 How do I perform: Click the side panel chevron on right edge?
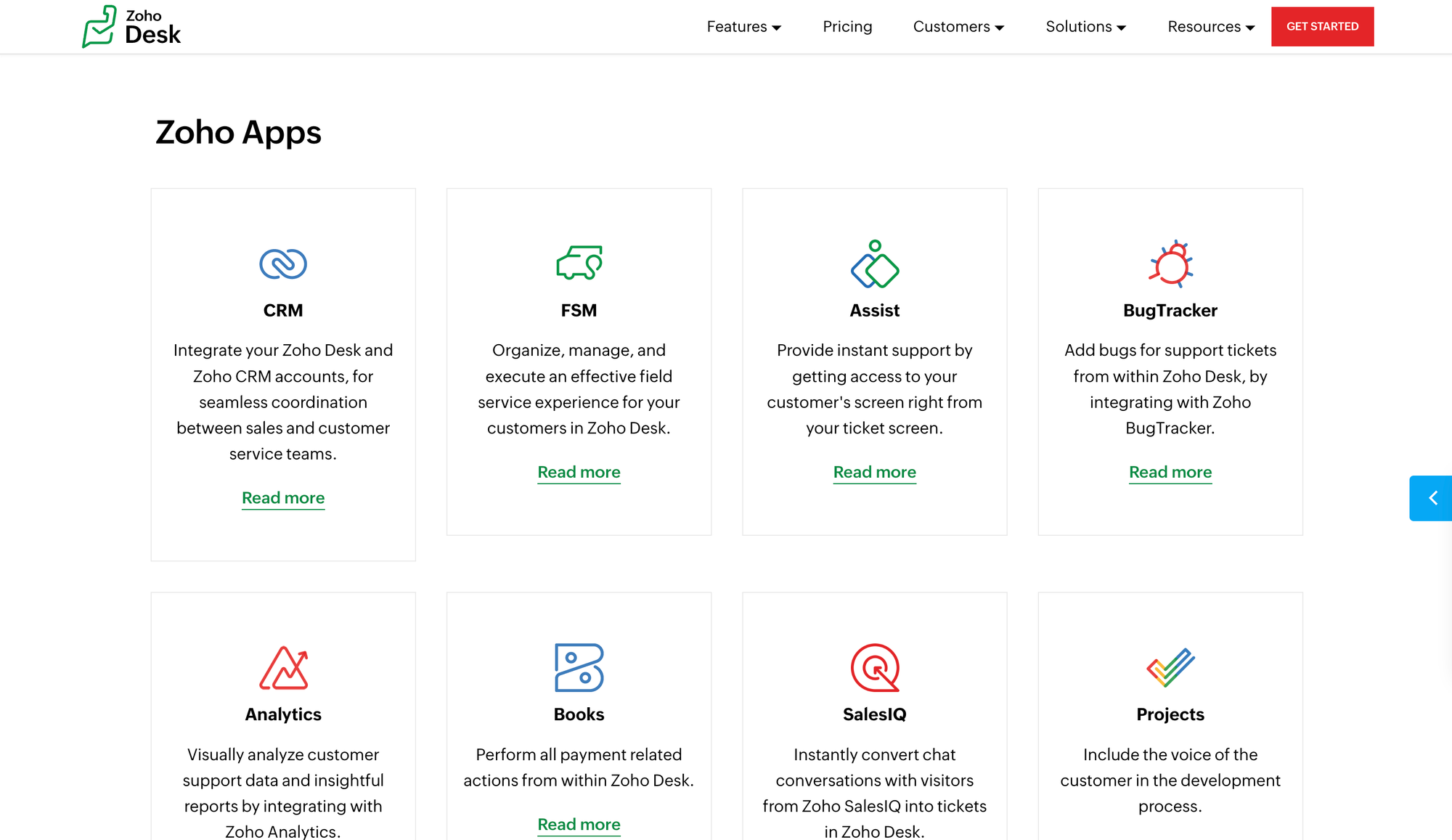tap(1433, 498)
